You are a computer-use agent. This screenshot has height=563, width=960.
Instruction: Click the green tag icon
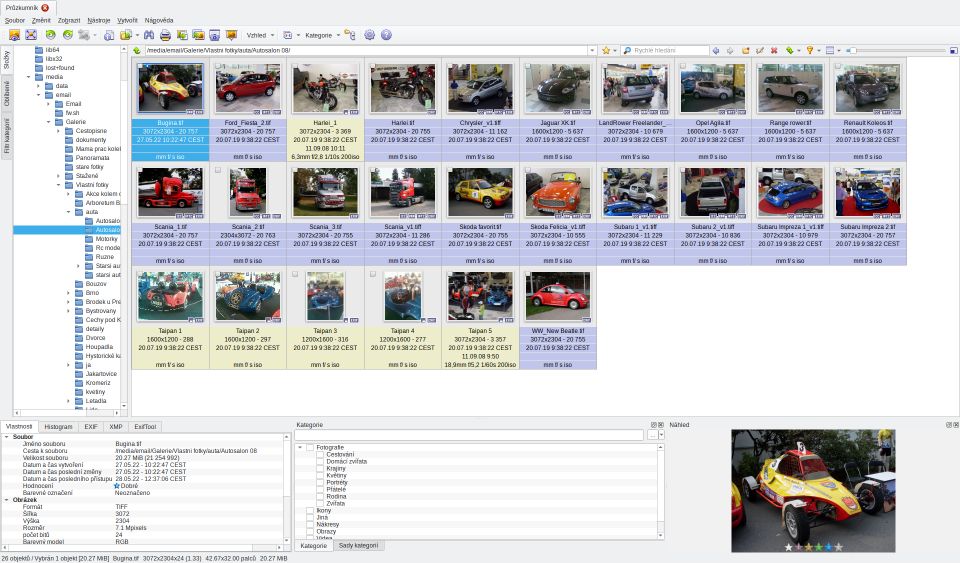[789, 50]
